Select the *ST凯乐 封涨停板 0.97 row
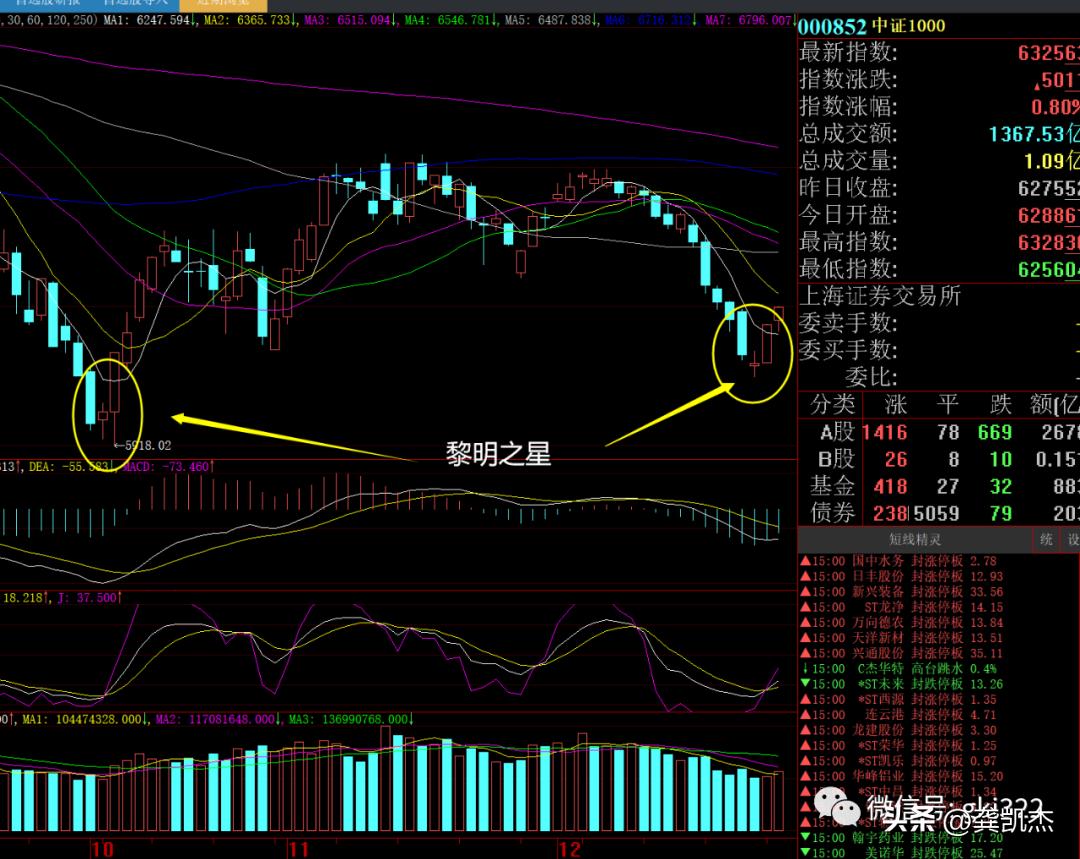Viewport: 1080px width, 859px height. point(902,760)
